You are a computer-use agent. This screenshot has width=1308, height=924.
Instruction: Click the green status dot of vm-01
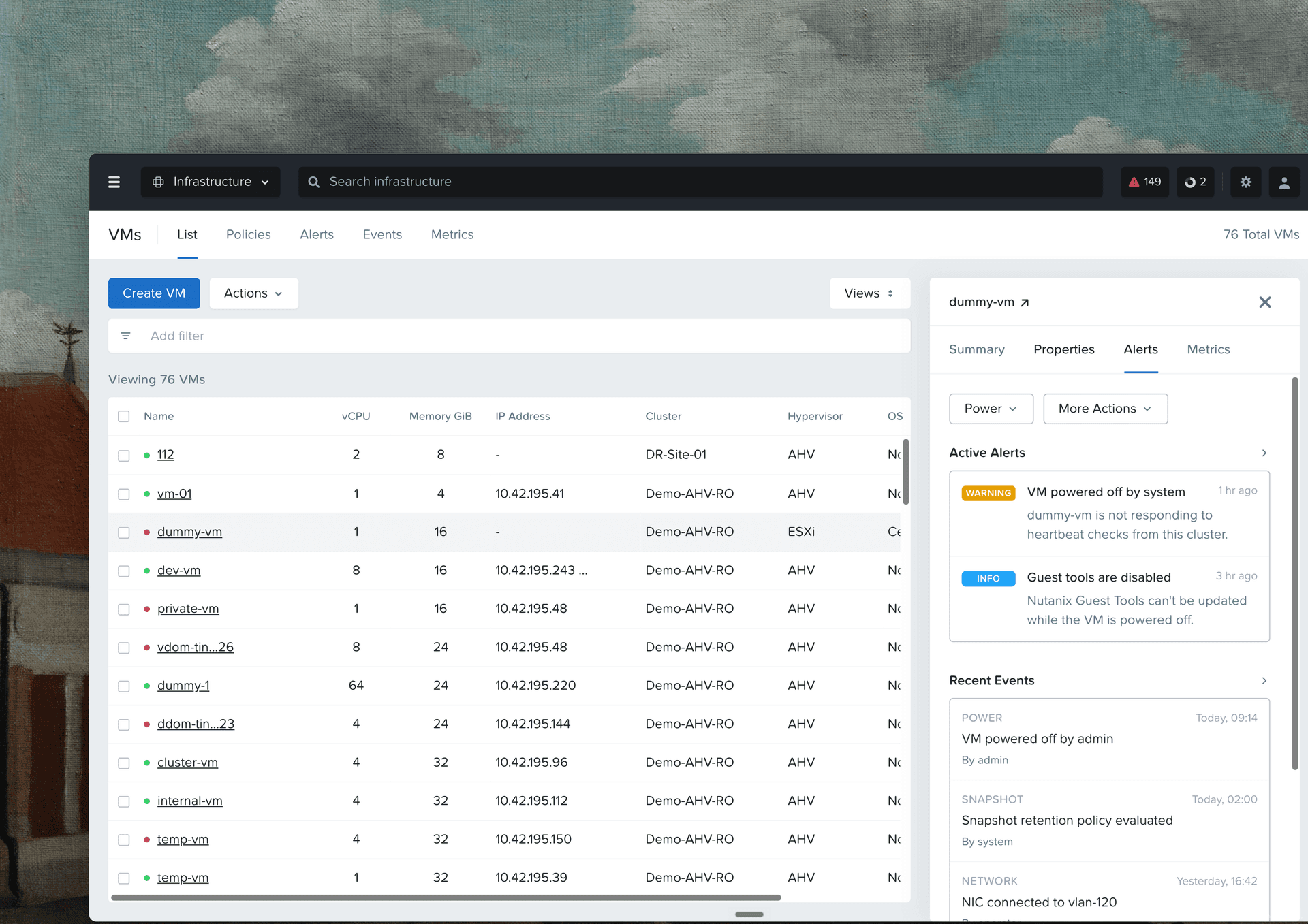pyautogui.click(x=146, y=494)
